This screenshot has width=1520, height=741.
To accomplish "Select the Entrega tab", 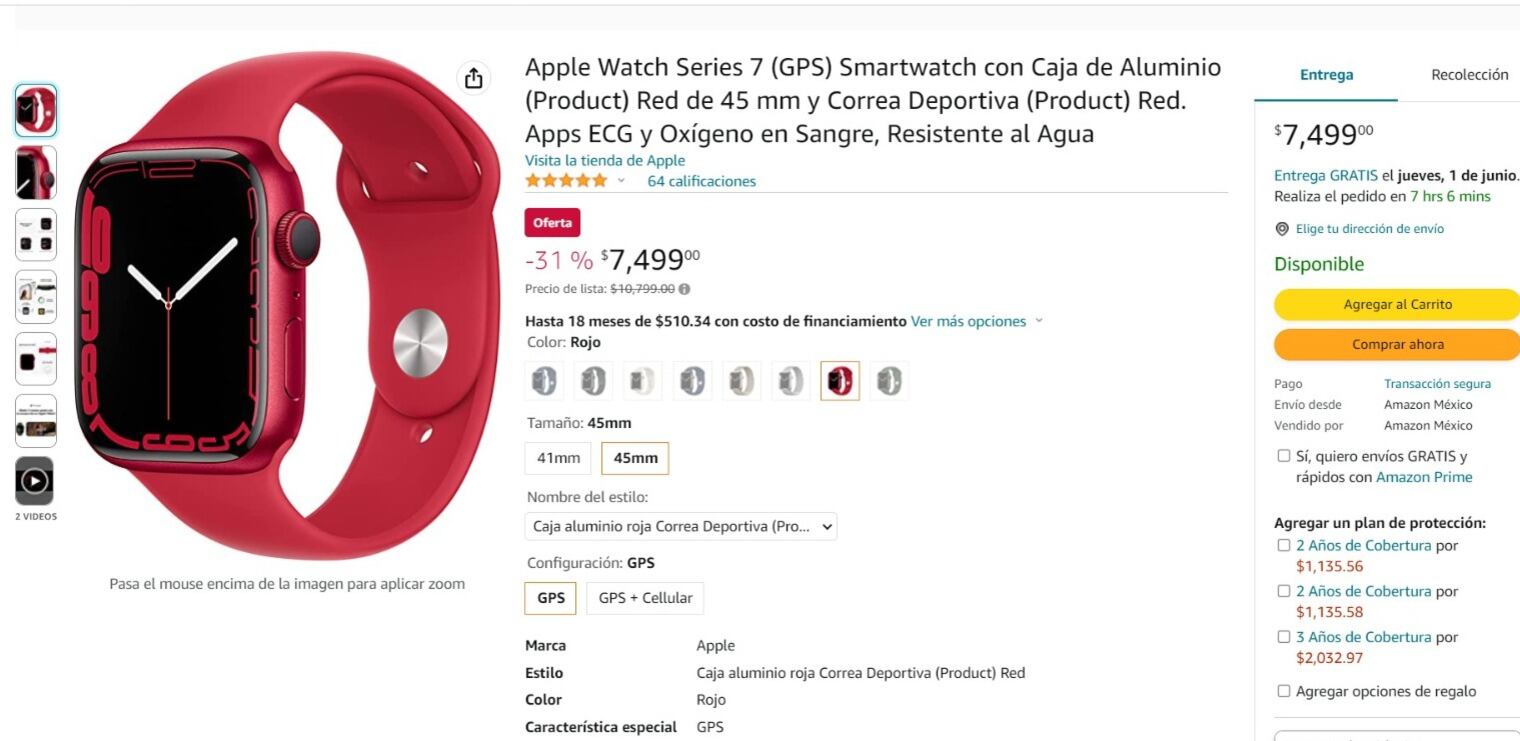I will (1324, 74).
